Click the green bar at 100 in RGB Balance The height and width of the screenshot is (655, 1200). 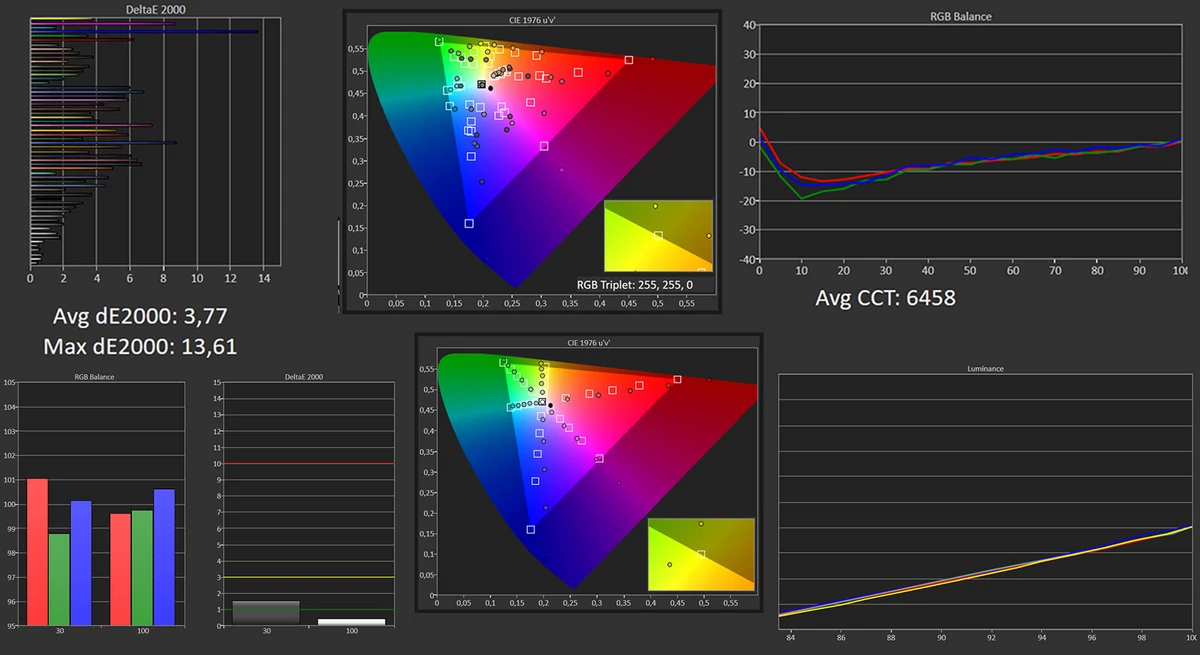point(142,567)
